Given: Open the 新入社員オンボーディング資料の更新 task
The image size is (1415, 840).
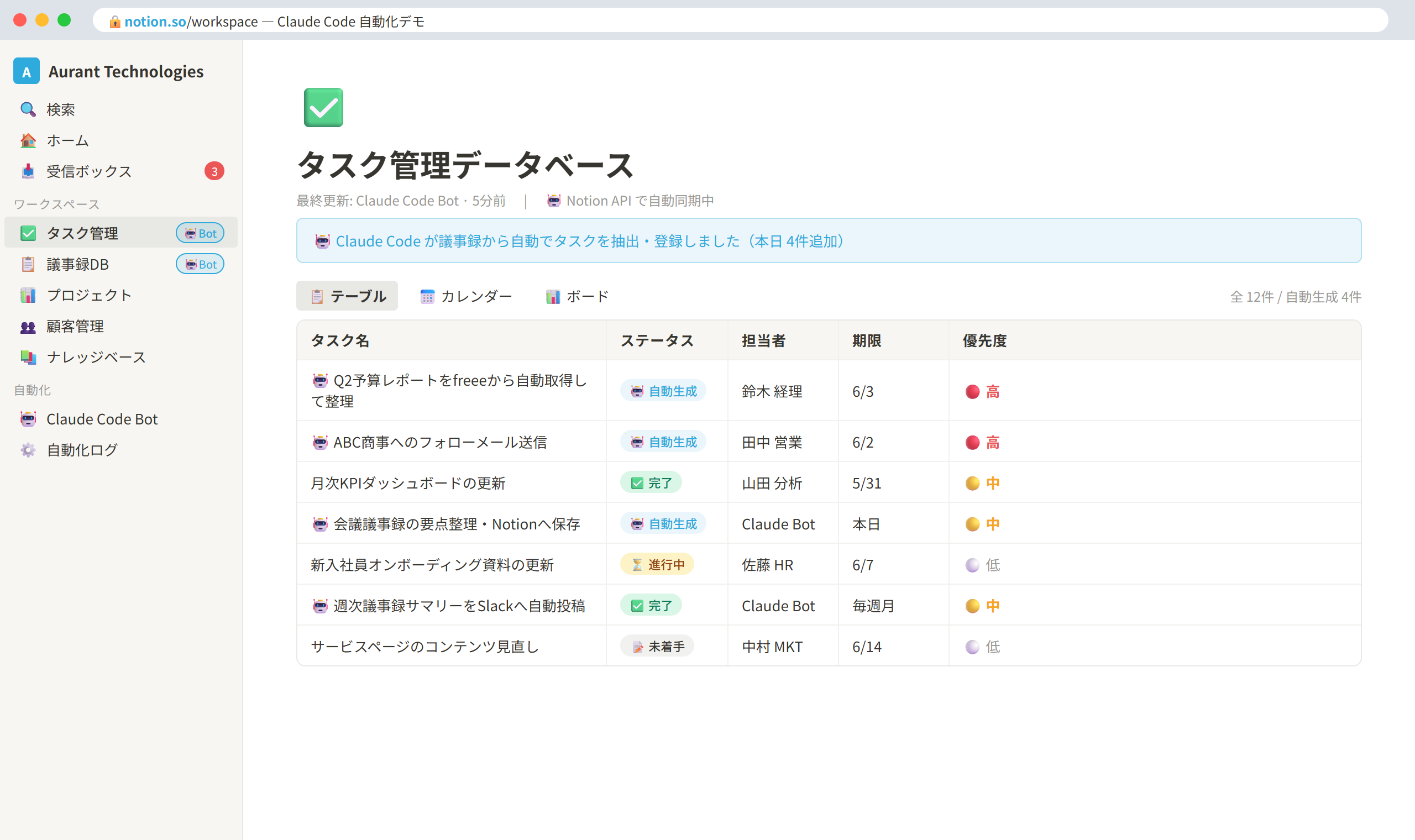Looking at the screenshot, I should tap(432, 565).
